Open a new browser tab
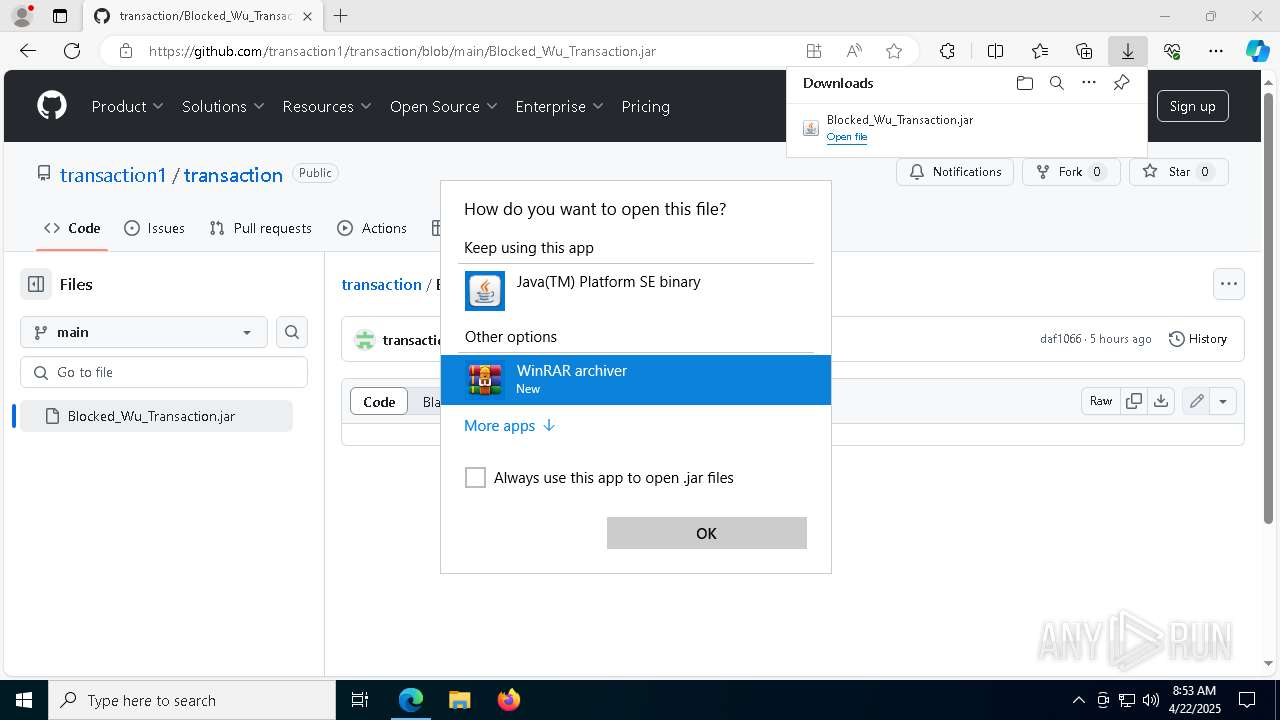Image resolution: width=1280 pixels, height=720 pixels. point(340,16)
